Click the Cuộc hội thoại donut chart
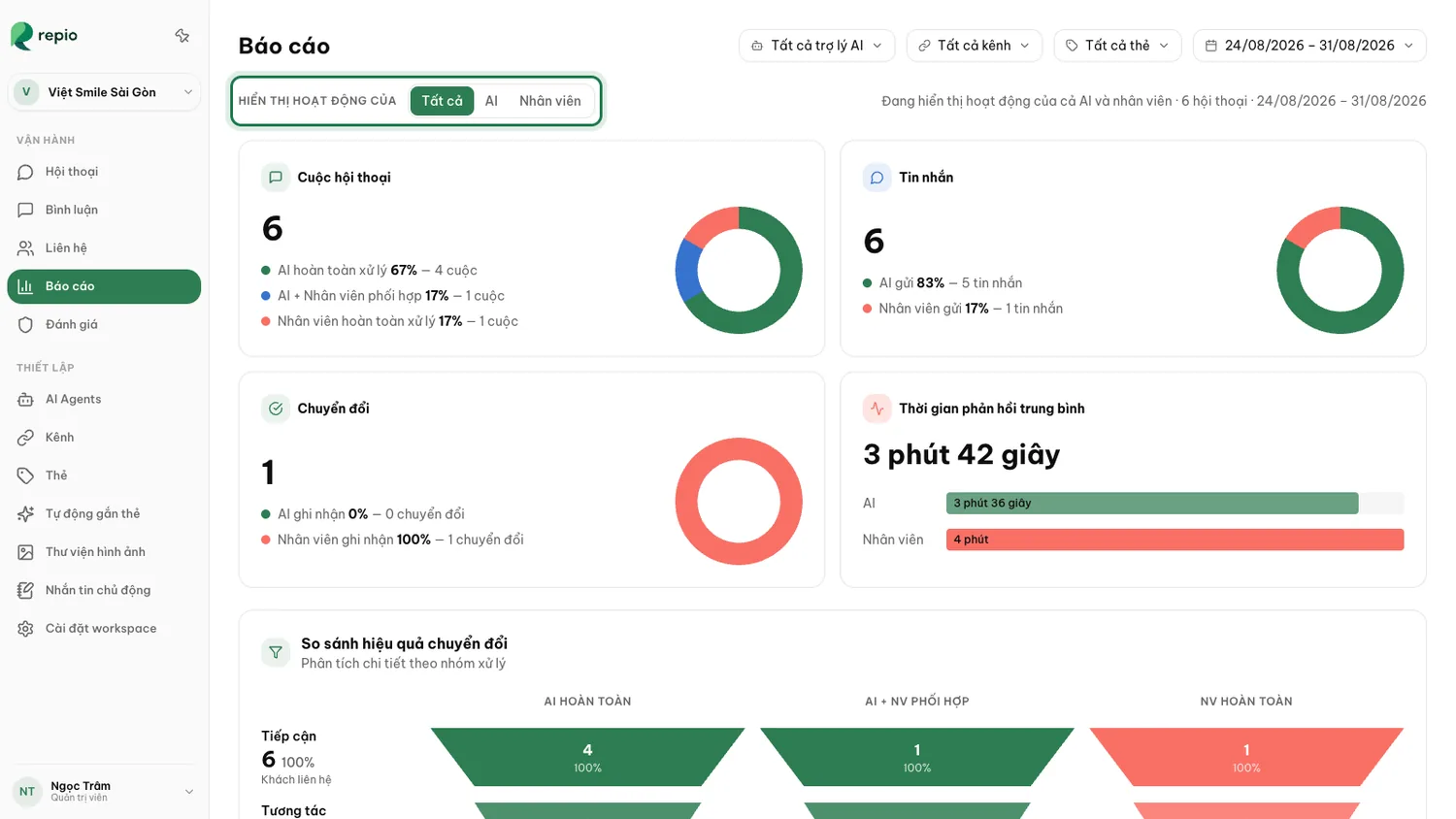The image size is (1456, 819). [x=739, y=270]
